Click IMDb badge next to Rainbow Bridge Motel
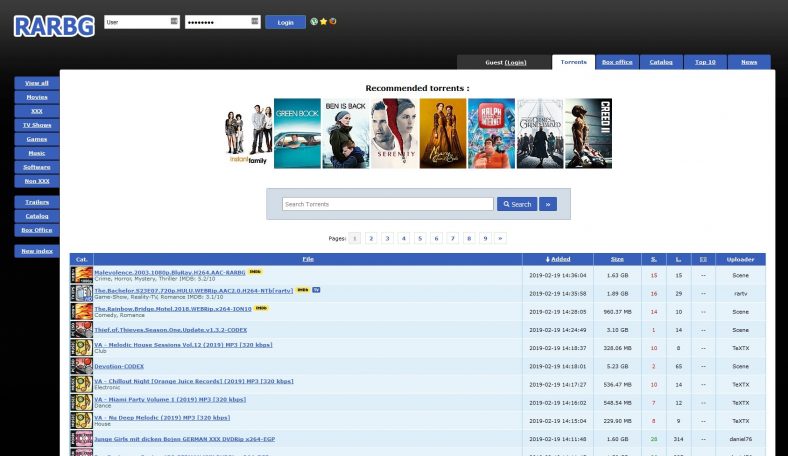 (x=261, y=308)
